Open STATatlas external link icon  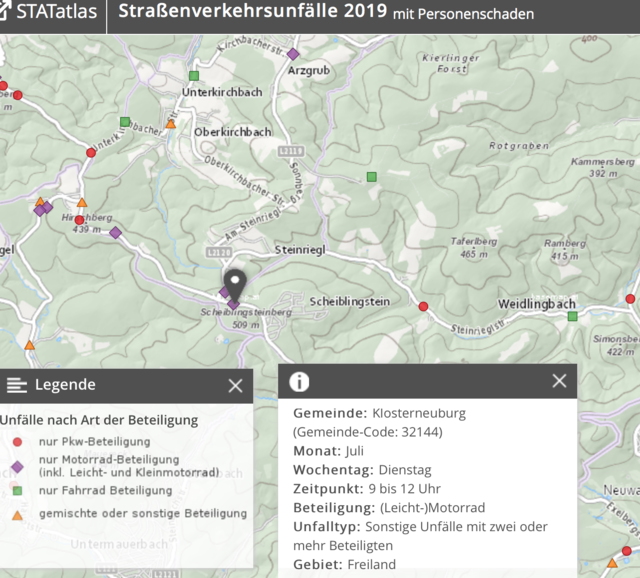tap(3, 11)
